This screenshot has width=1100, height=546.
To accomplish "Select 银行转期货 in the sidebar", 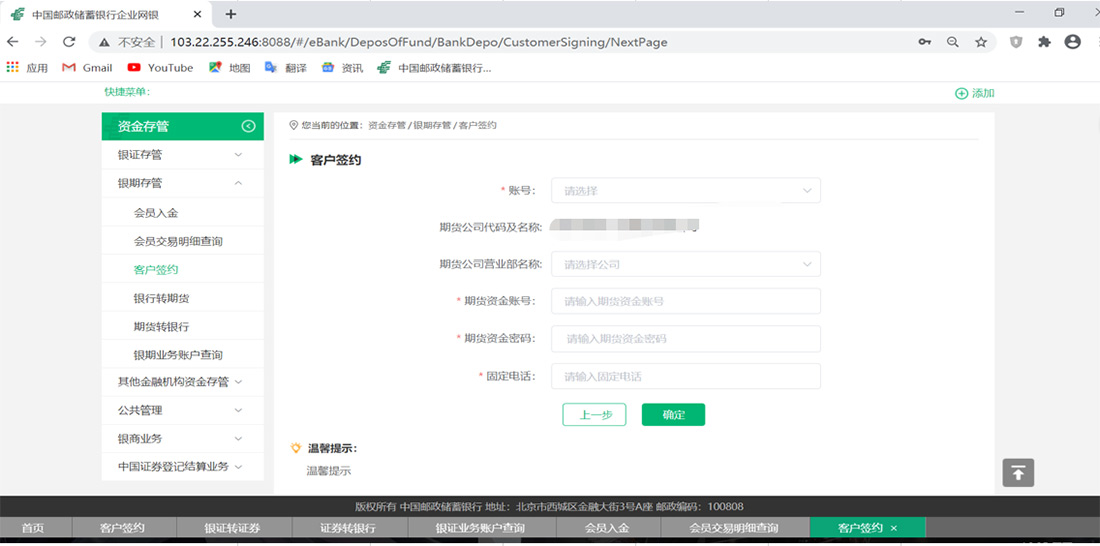I will [161, 299].
